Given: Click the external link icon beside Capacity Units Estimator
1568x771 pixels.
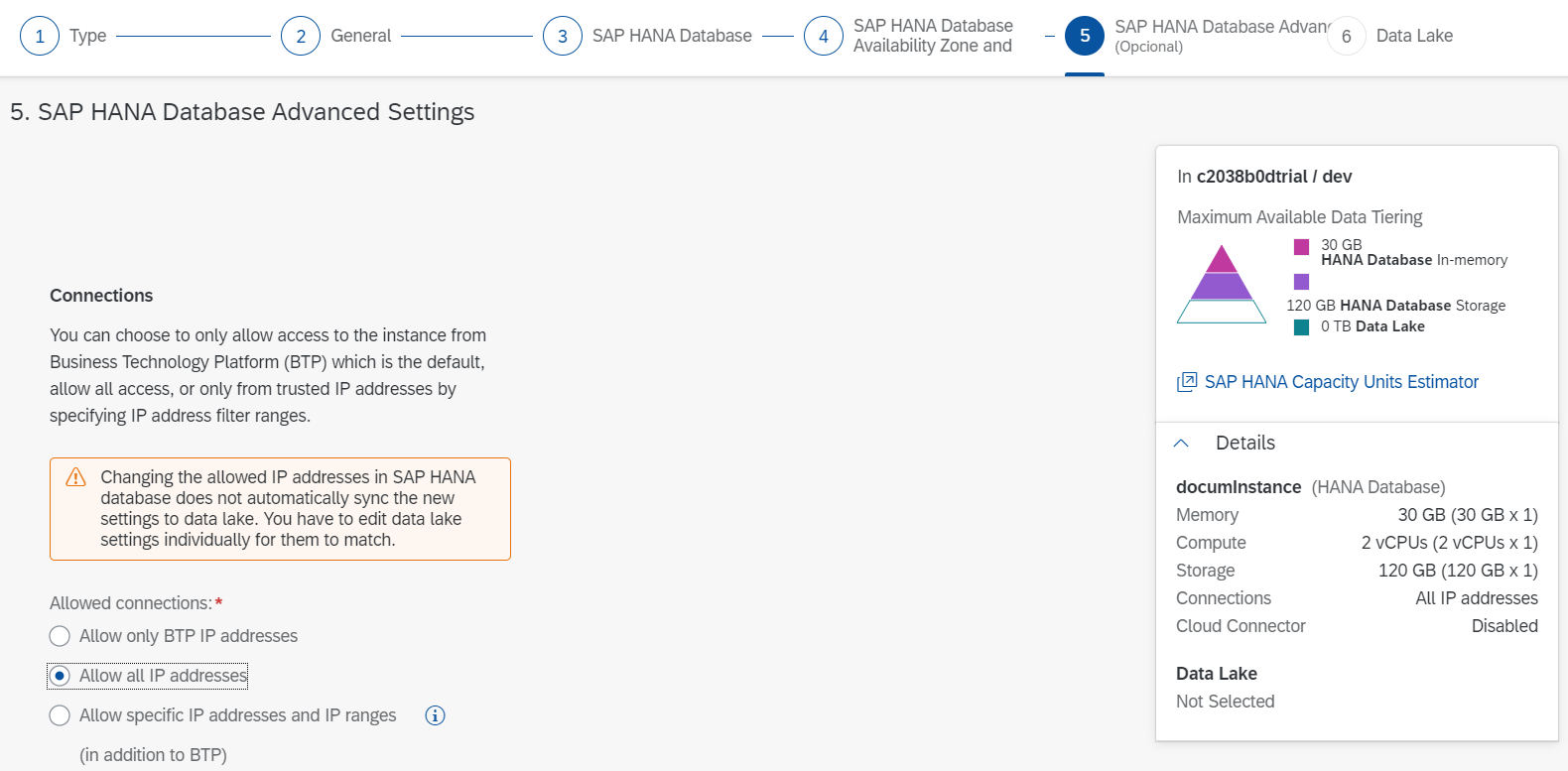Looking at the screenshot, I should (x=1187, y=382).
